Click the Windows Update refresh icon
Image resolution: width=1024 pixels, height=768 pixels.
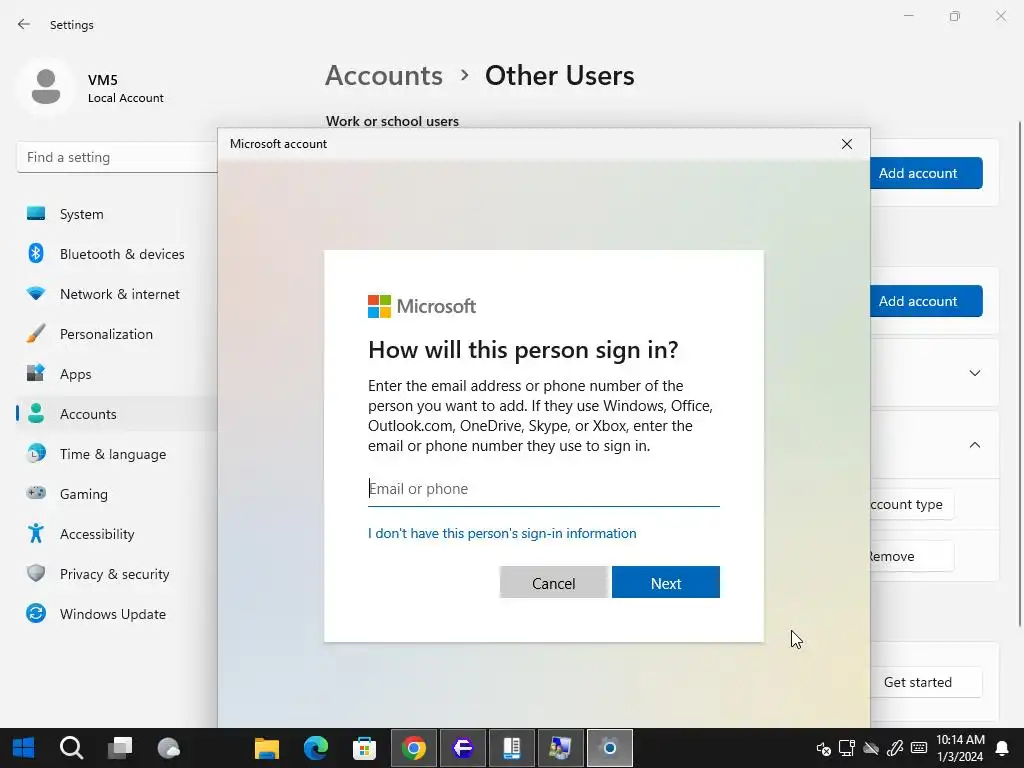[x=36, y=613]
